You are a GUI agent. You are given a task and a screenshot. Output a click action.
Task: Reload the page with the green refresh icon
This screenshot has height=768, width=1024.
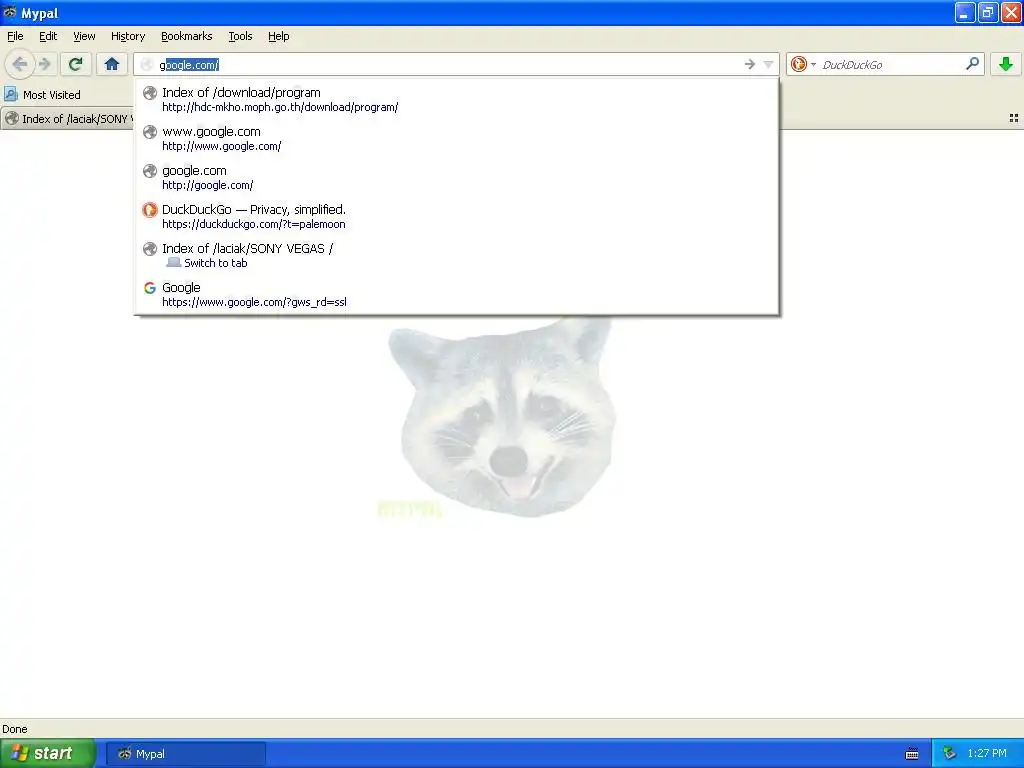pyautogui.click(x=76, y=64)
